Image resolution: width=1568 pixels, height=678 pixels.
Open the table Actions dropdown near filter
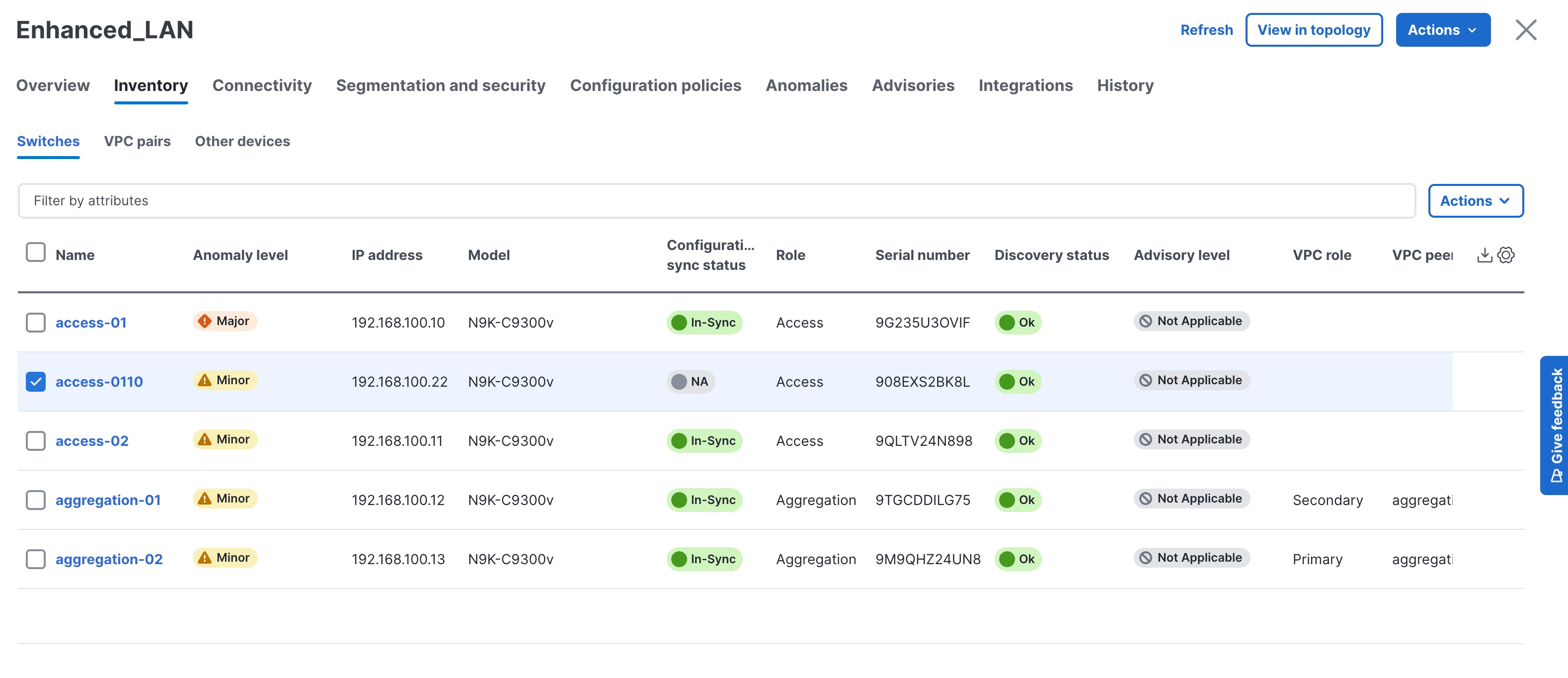click(1475, 200)
